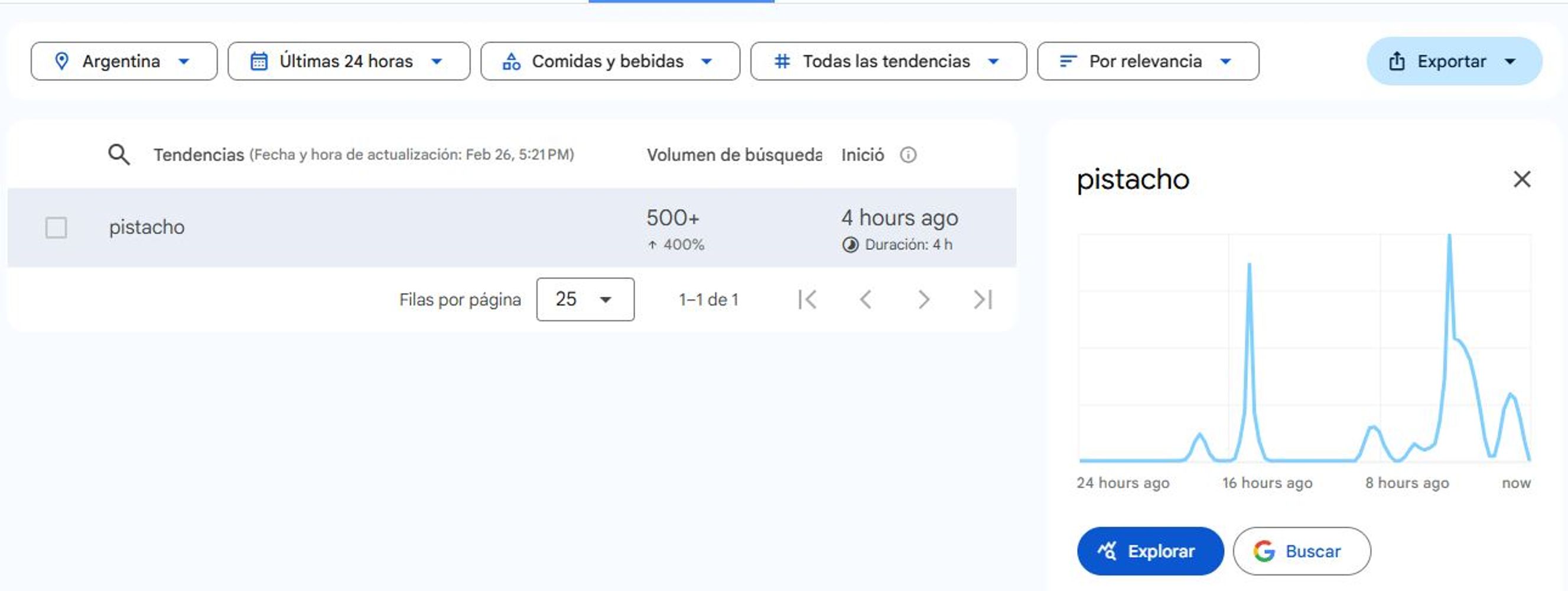Go to next page arrow

tap(923, 300)
